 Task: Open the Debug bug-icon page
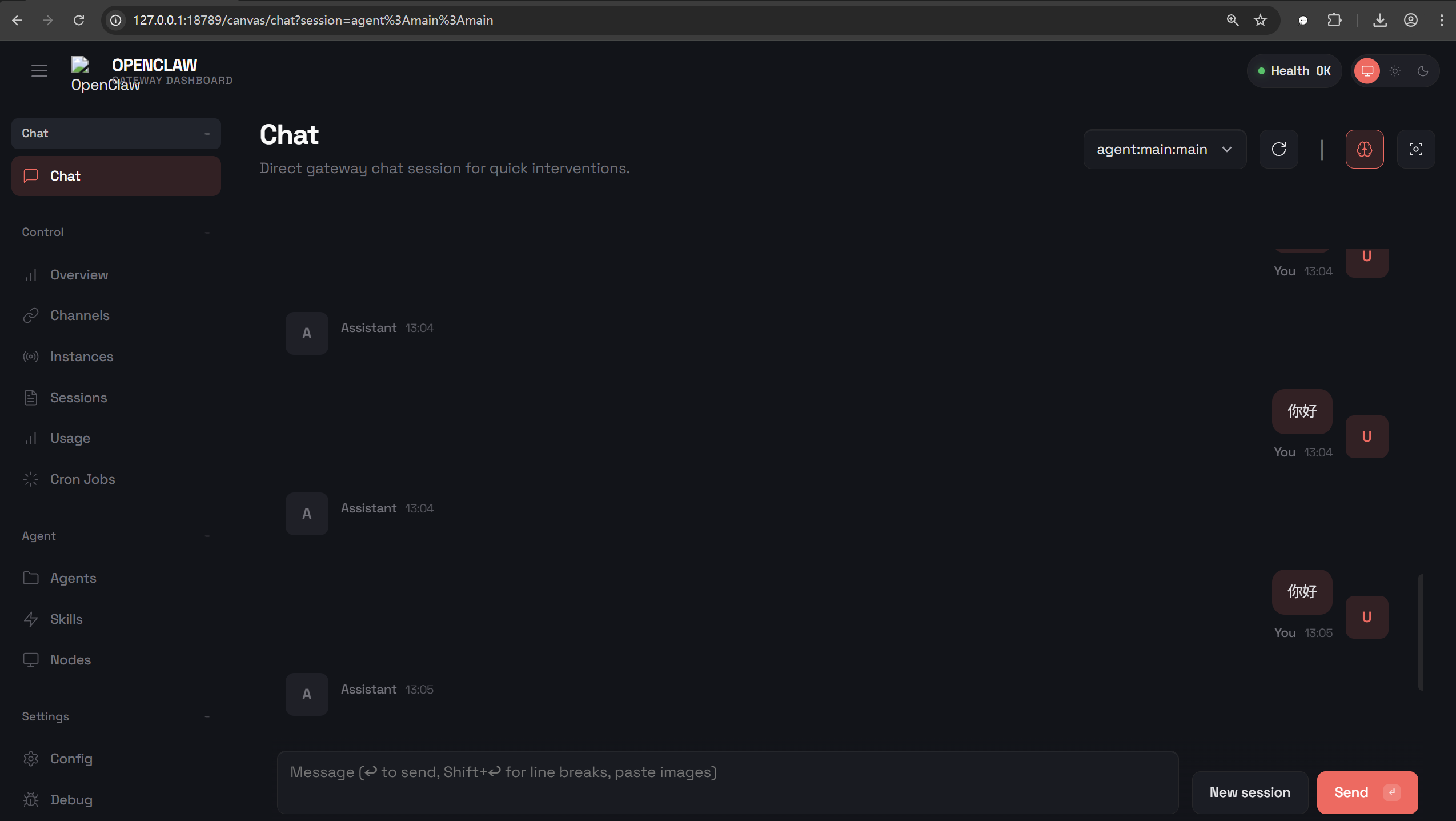tap(71, 800)
